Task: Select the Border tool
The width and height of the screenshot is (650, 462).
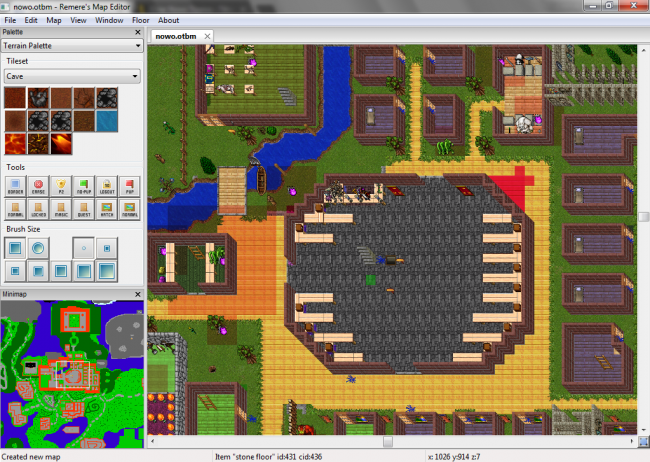Action: point(15,186)
